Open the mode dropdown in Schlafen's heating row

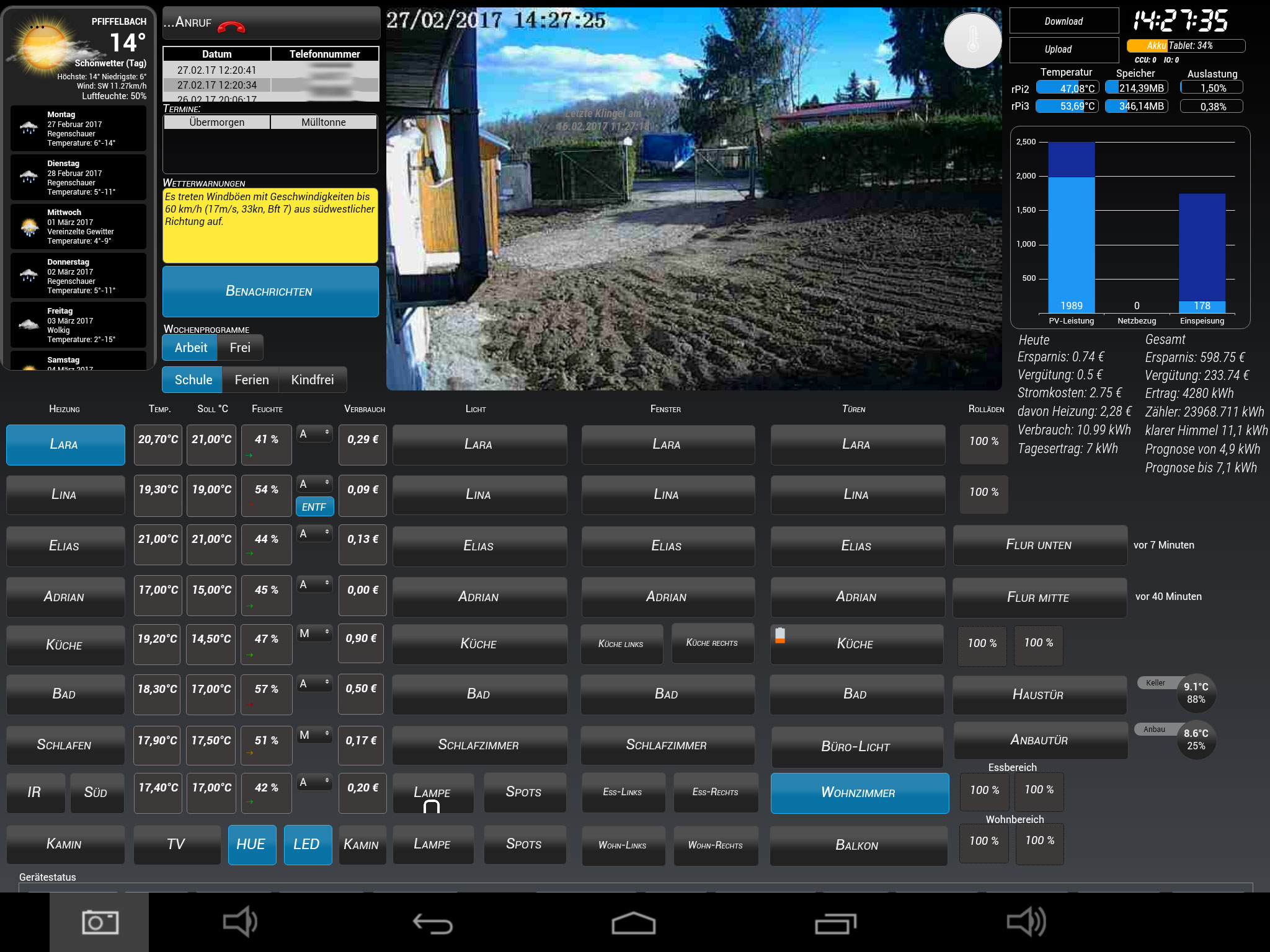pos(314,735)
